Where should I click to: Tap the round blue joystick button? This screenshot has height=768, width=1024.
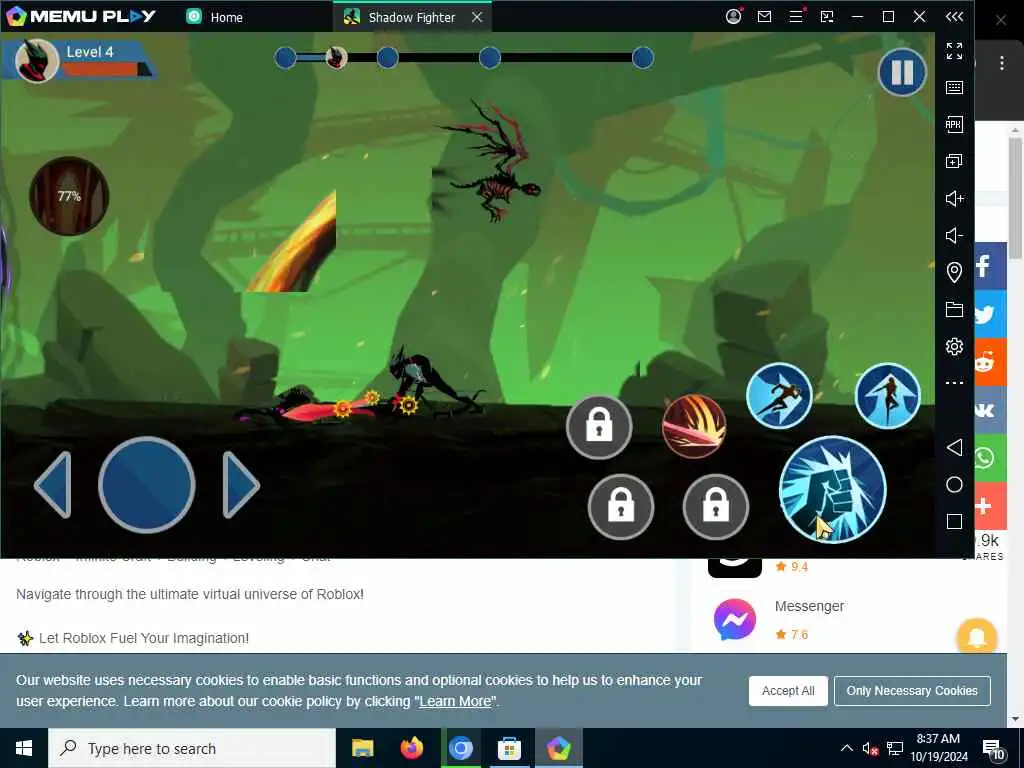146,485
